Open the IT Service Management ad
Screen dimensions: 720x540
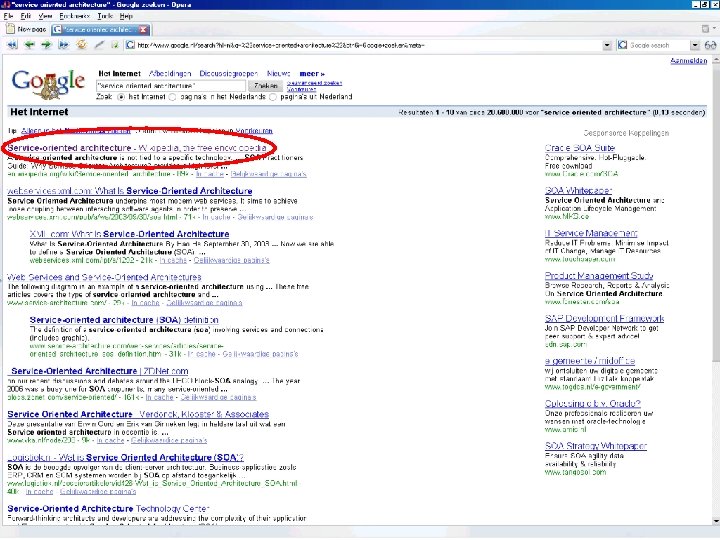pyautogui.click(x=591, y=233)
